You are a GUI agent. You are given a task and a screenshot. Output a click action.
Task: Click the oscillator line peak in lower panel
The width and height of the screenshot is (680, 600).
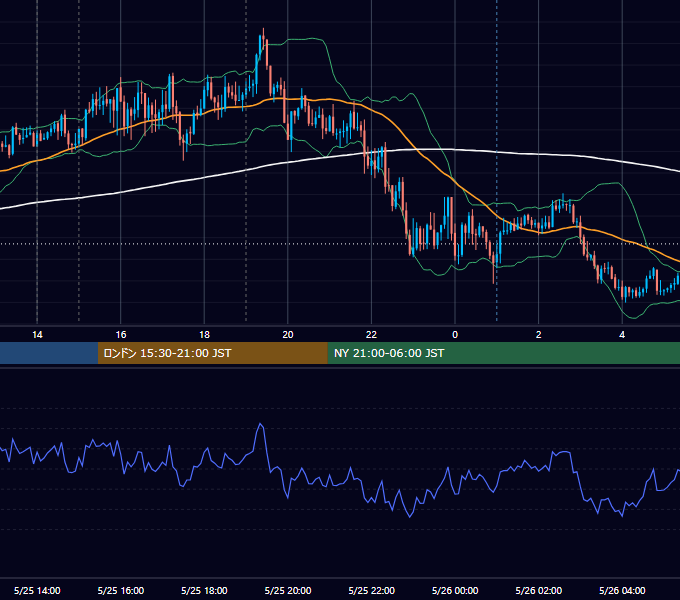[x=261, y=425]
